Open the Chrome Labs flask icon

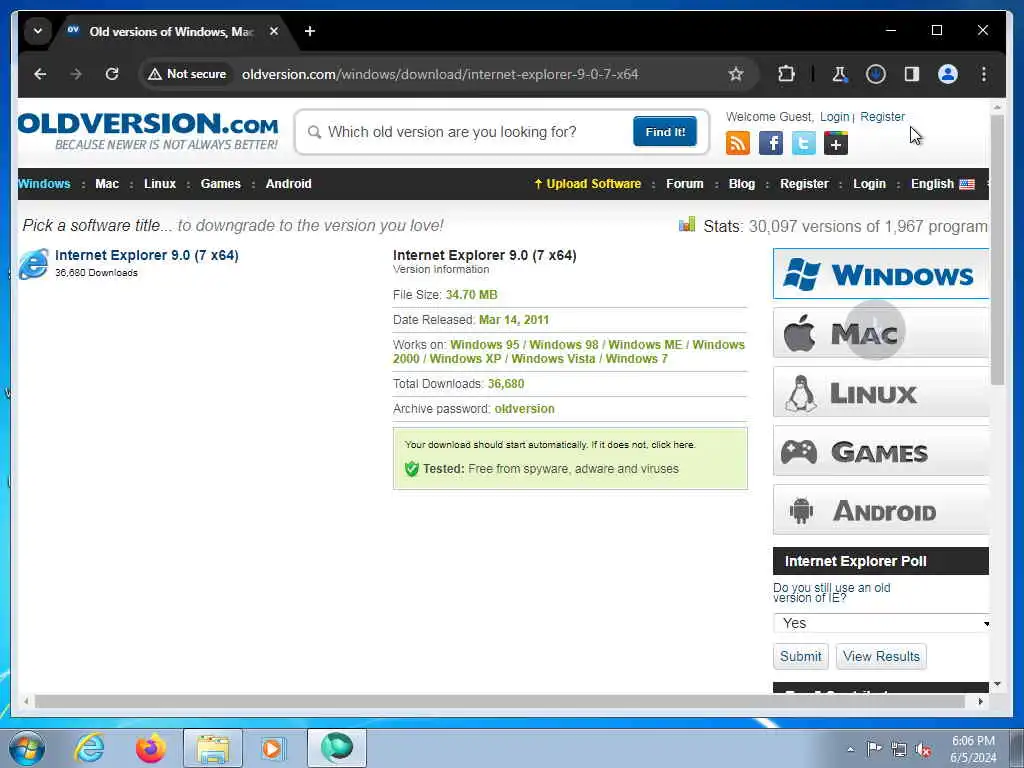(x=839, y=74)
